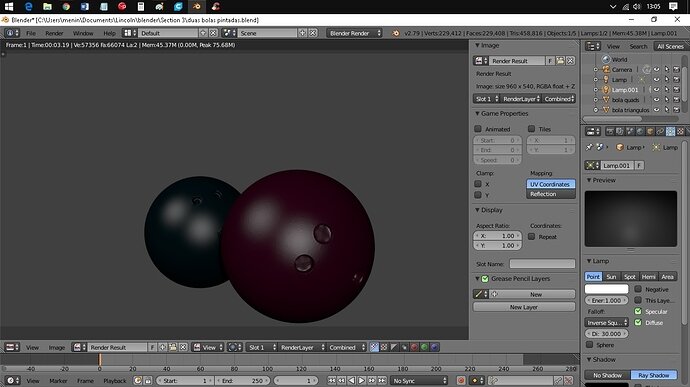Viewport: 690px width, 387px height.
Task: Add a new scene
Action: (303, 33)
